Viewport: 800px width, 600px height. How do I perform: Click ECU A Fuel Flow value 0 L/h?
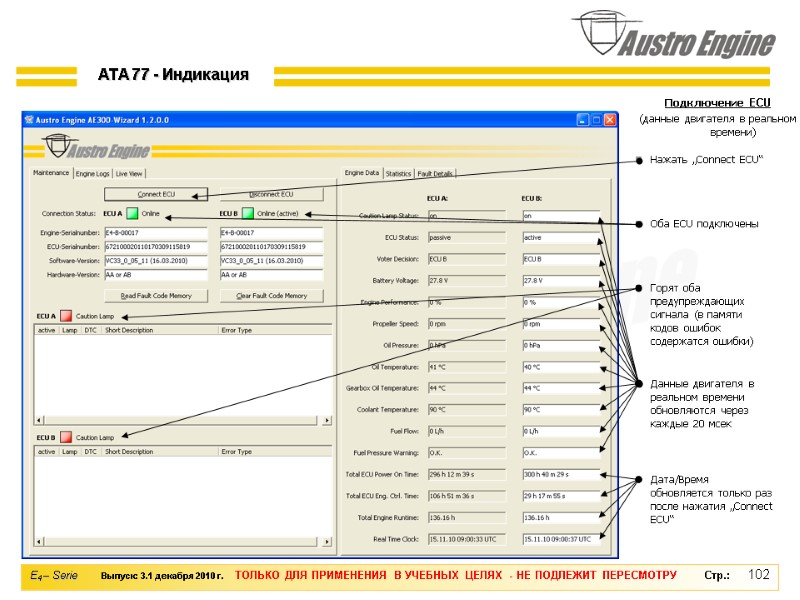pos(466,431)
